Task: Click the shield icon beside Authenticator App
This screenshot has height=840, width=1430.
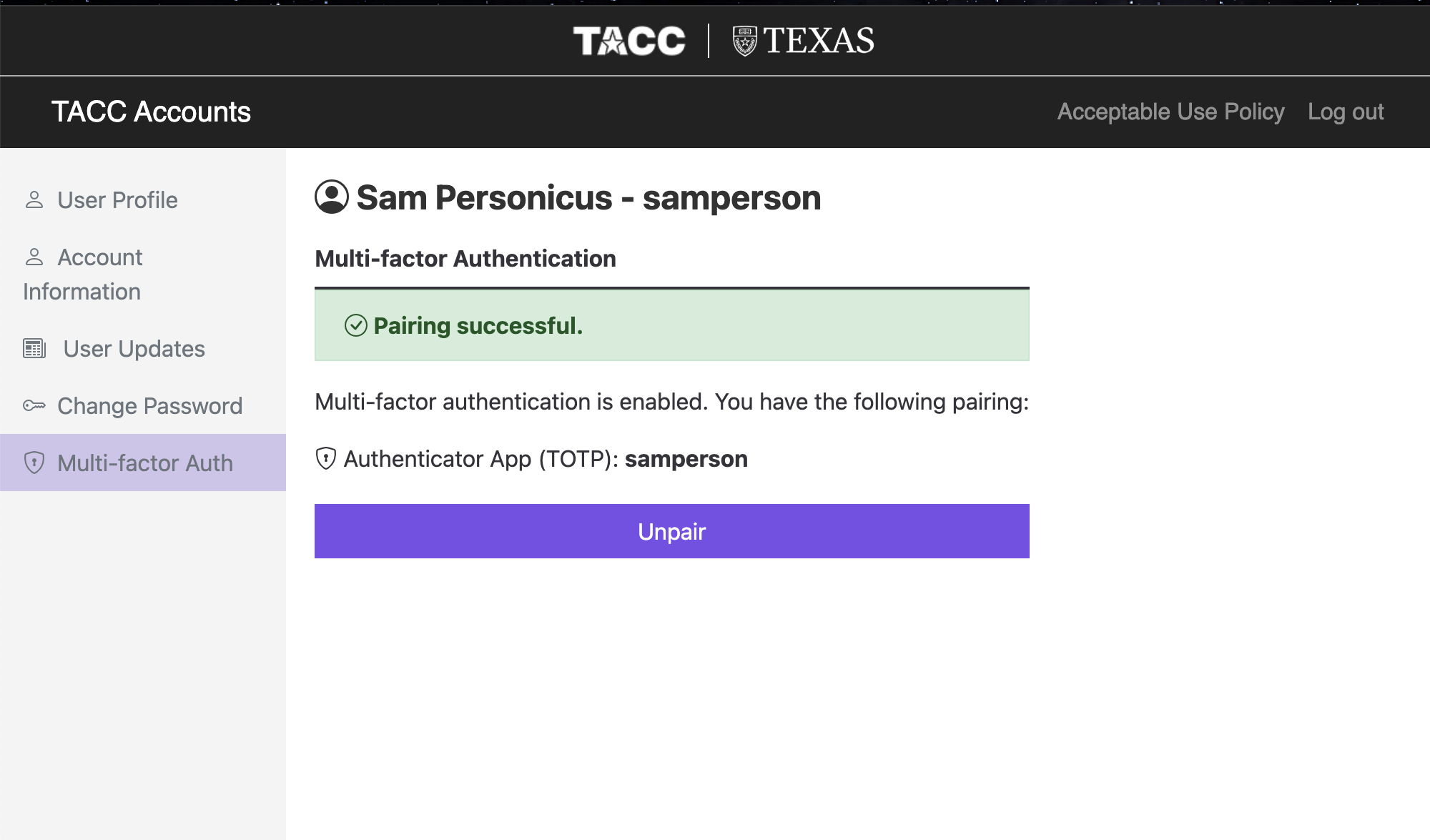Action: pyautogui.click(x=326, y=458)
